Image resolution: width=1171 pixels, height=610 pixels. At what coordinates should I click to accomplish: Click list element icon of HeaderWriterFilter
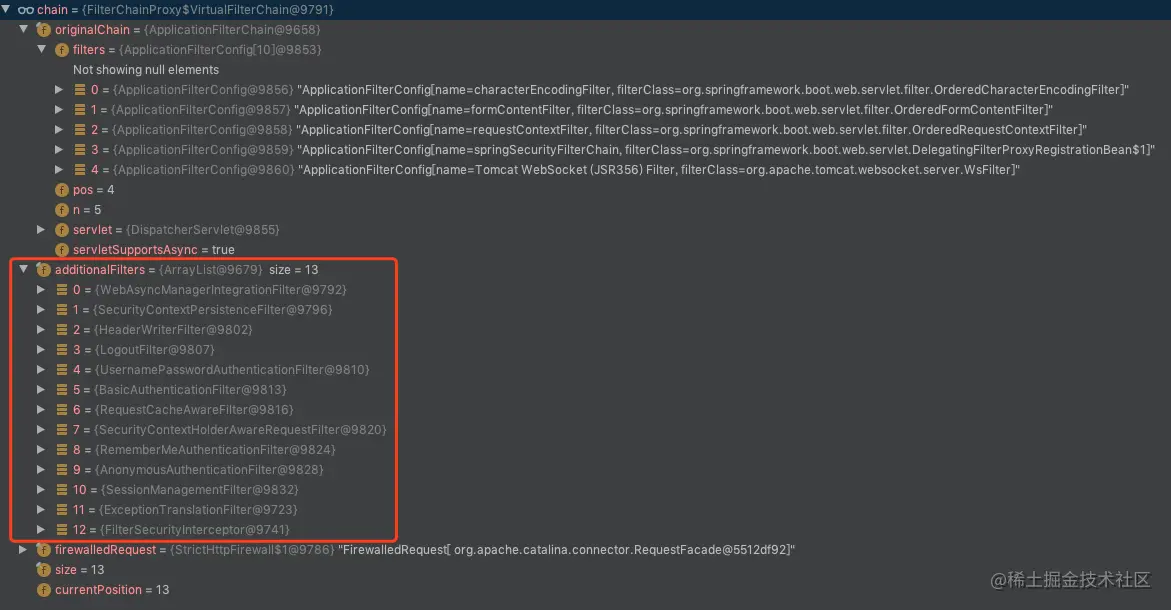pos(62,329)
